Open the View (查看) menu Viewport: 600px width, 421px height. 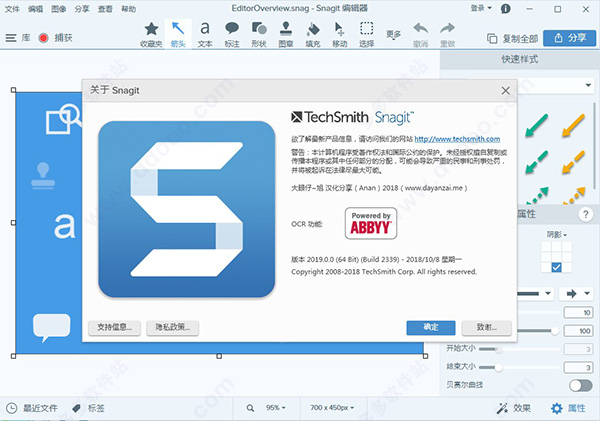(x=105, y=8)
